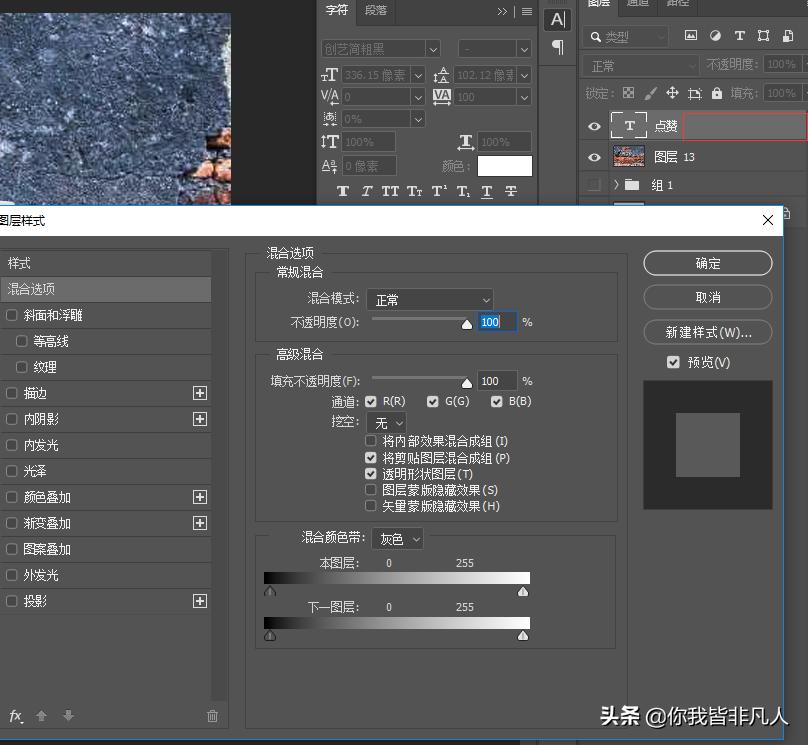Click the delete effect trash icon
This screenshot has width=808, height=745.
[212, 716]
